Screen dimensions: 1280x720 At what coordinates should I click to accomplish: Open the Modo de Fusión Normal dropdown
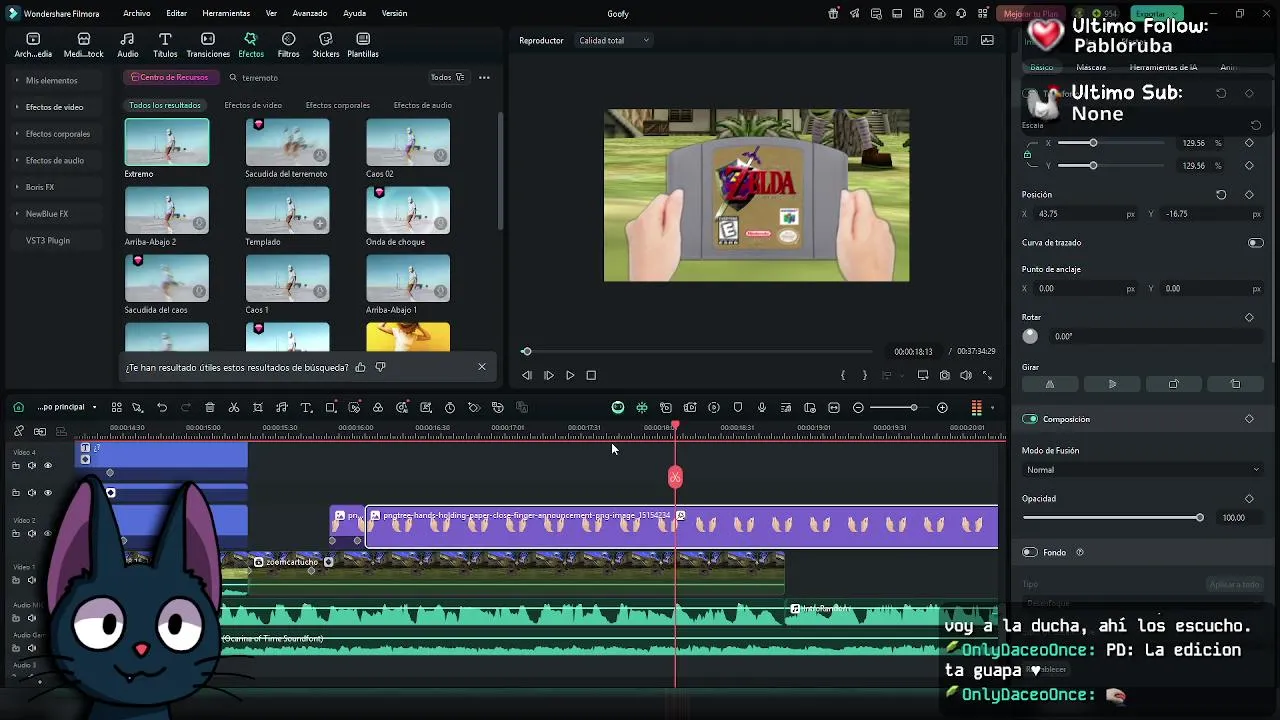(x=1142, y=470)
